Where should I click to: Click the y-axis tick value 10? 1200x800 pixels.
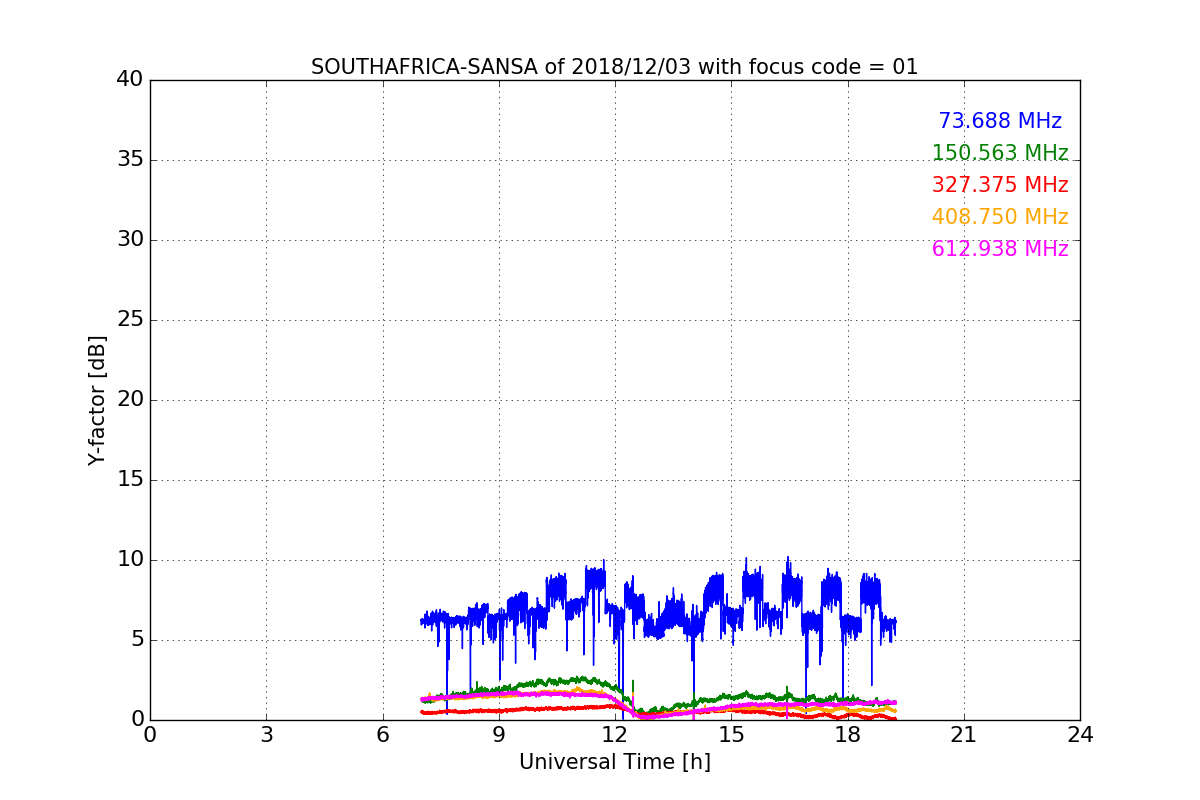click(130, 560)
